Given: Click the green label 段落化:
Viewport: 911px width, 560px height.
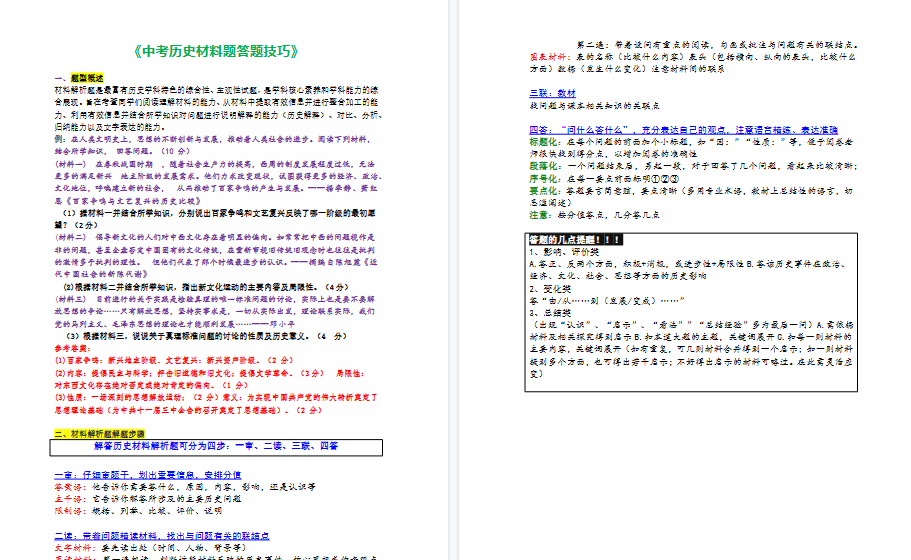Looking at the screenshot, I should point(546,166).
